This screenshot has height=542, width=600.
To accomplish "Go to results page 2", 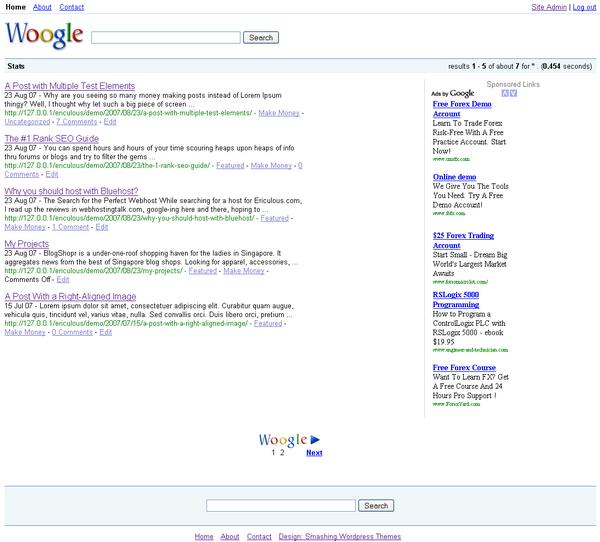I will tap(282, 452).
